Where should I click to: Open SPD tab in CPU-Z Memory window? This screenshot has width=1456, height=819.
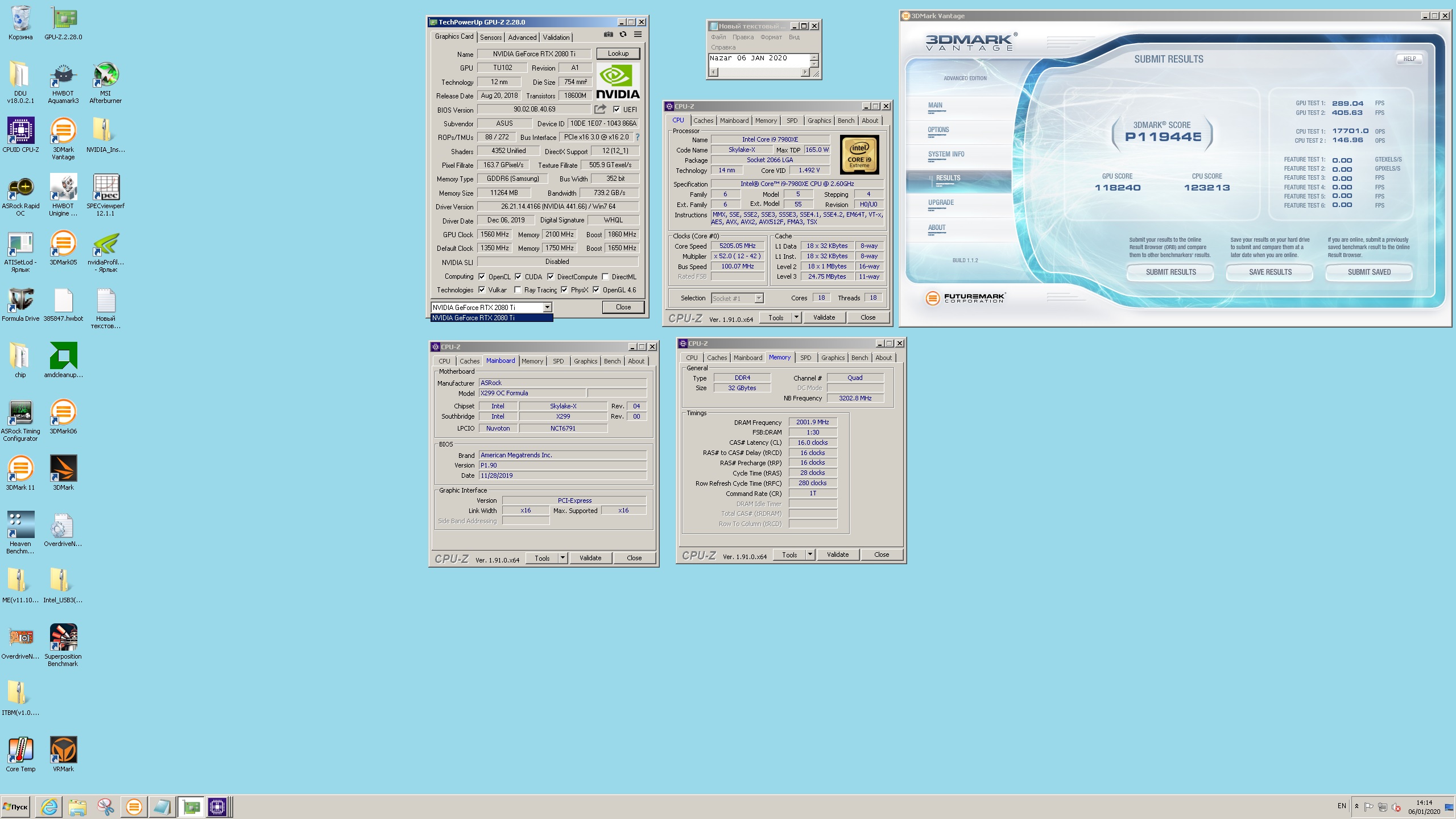(x=805, y=358)
